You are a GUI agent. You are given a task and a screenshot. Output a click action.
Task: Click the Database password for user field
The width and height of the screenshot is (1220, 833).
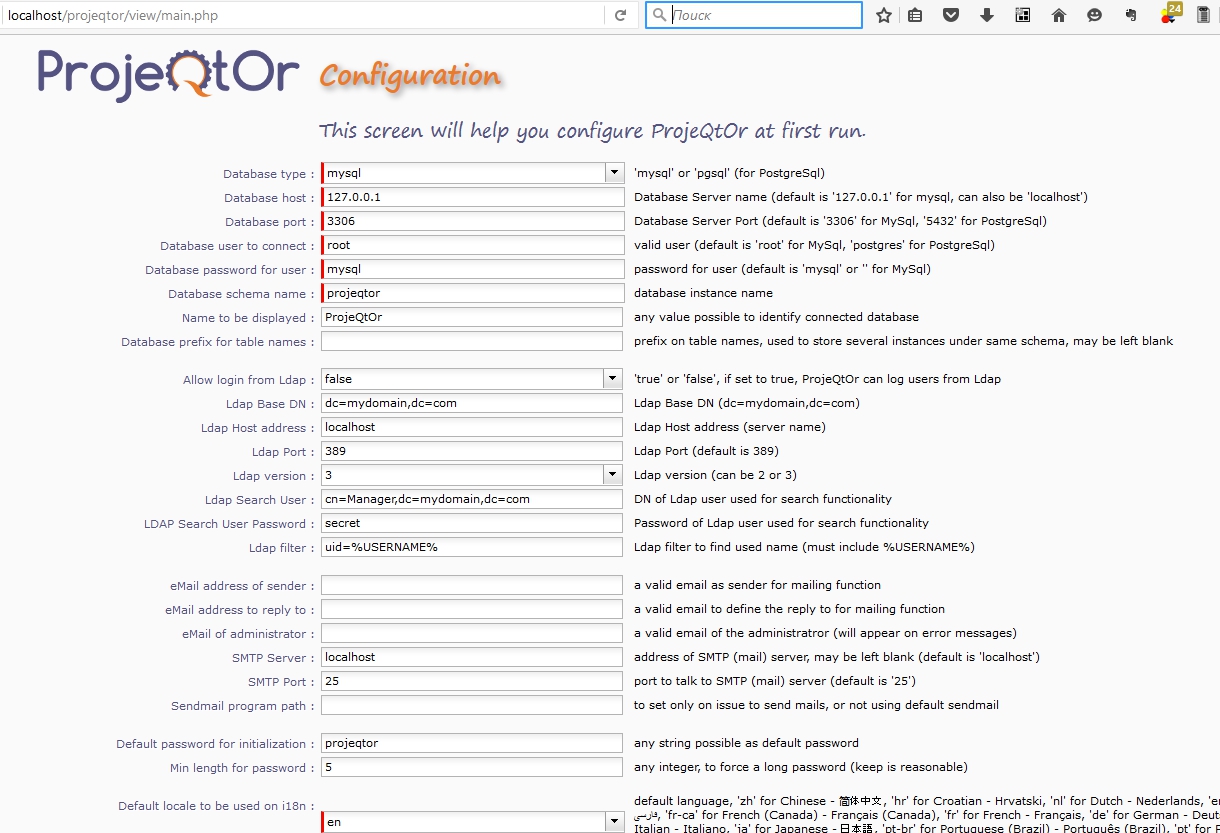pos(473,269)
